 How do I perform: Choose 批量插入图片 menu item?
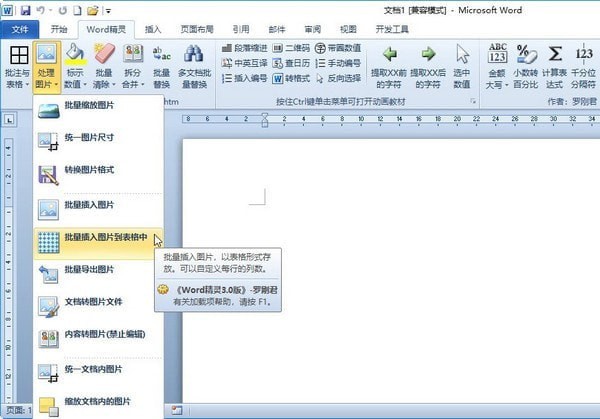[98, 210]
